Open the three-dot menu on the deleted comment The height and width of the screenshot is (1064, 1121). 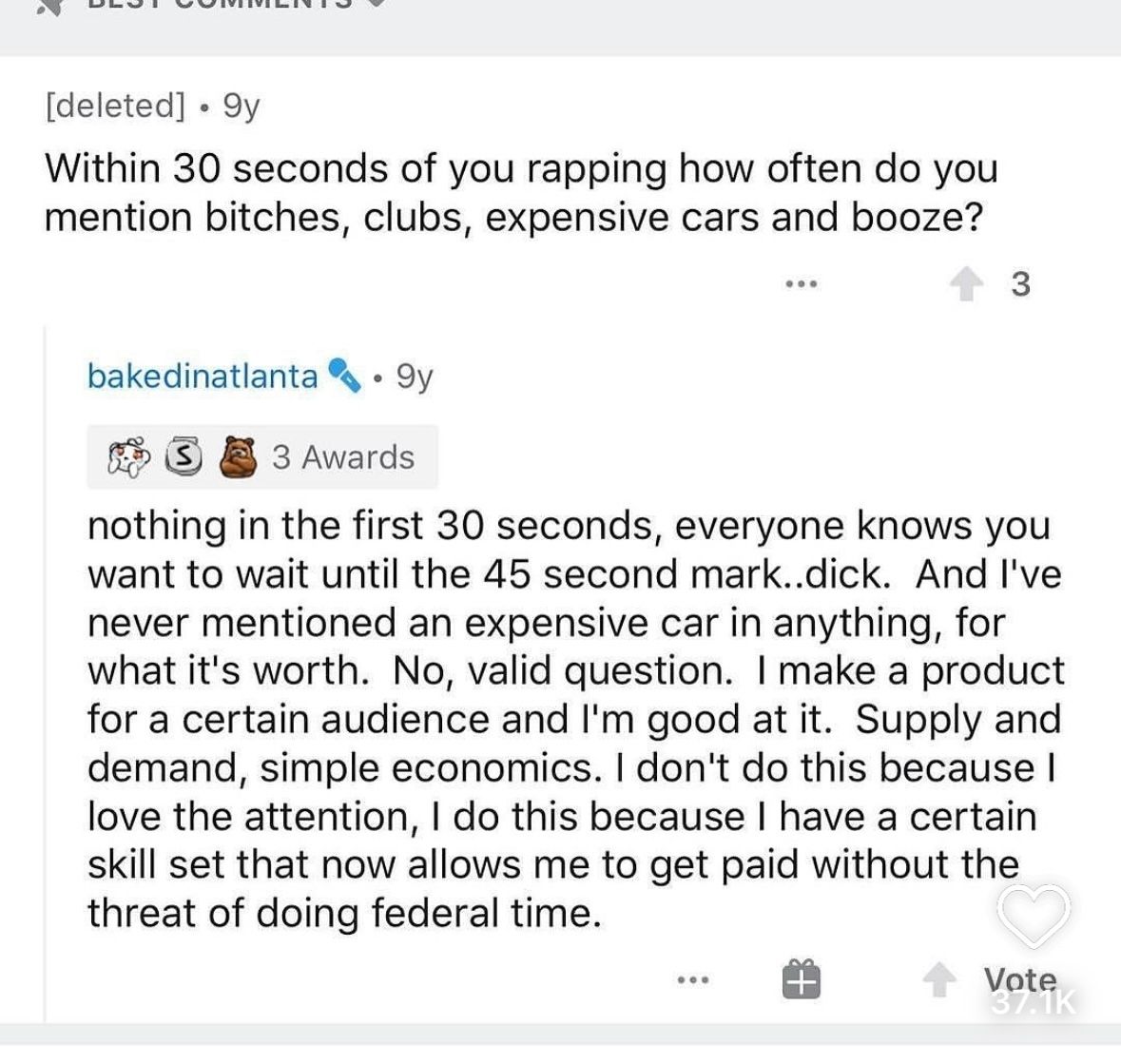[801, 284]
